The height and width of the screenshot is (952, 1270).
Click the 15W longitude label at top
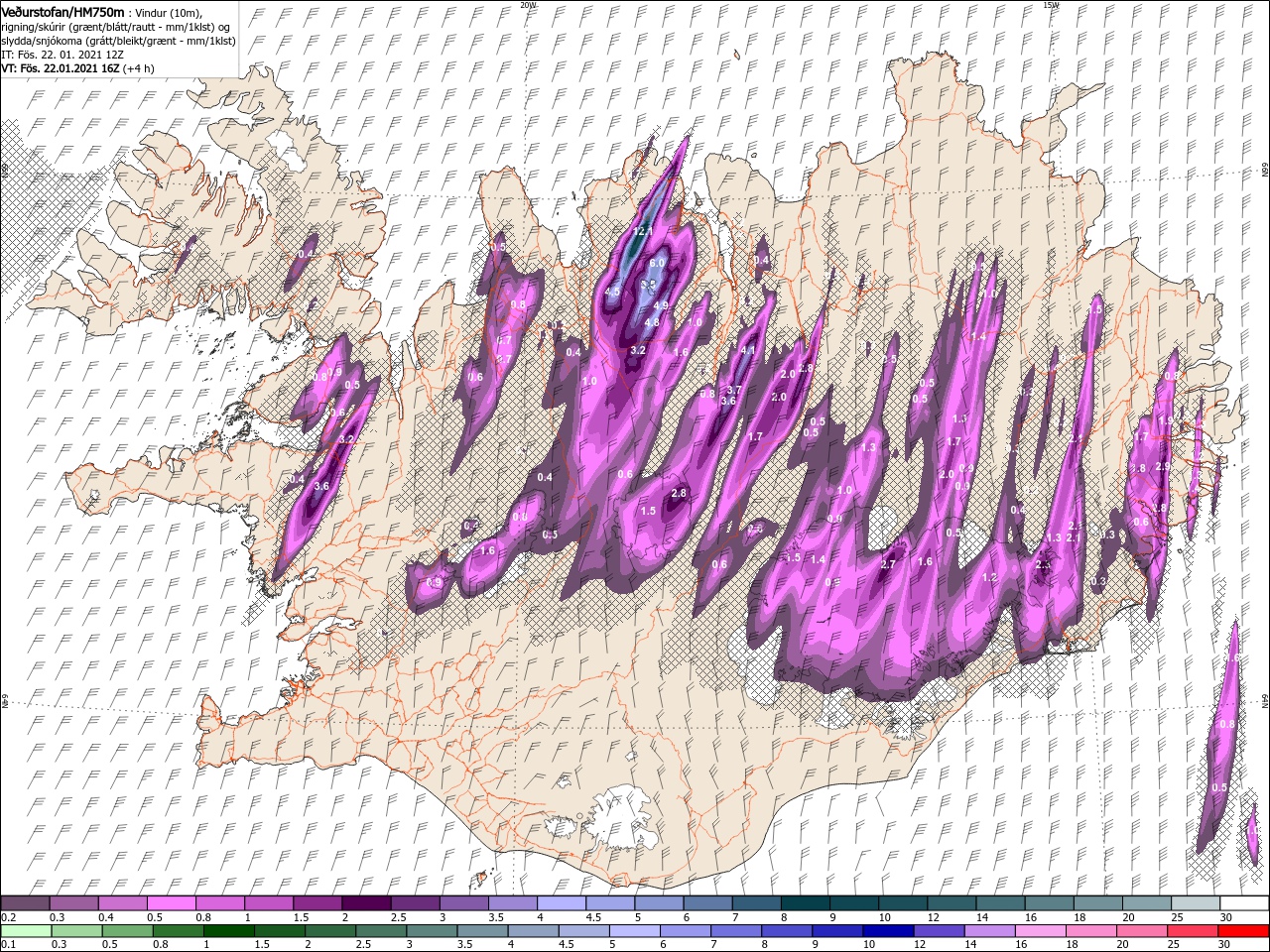pos(1051,5)
